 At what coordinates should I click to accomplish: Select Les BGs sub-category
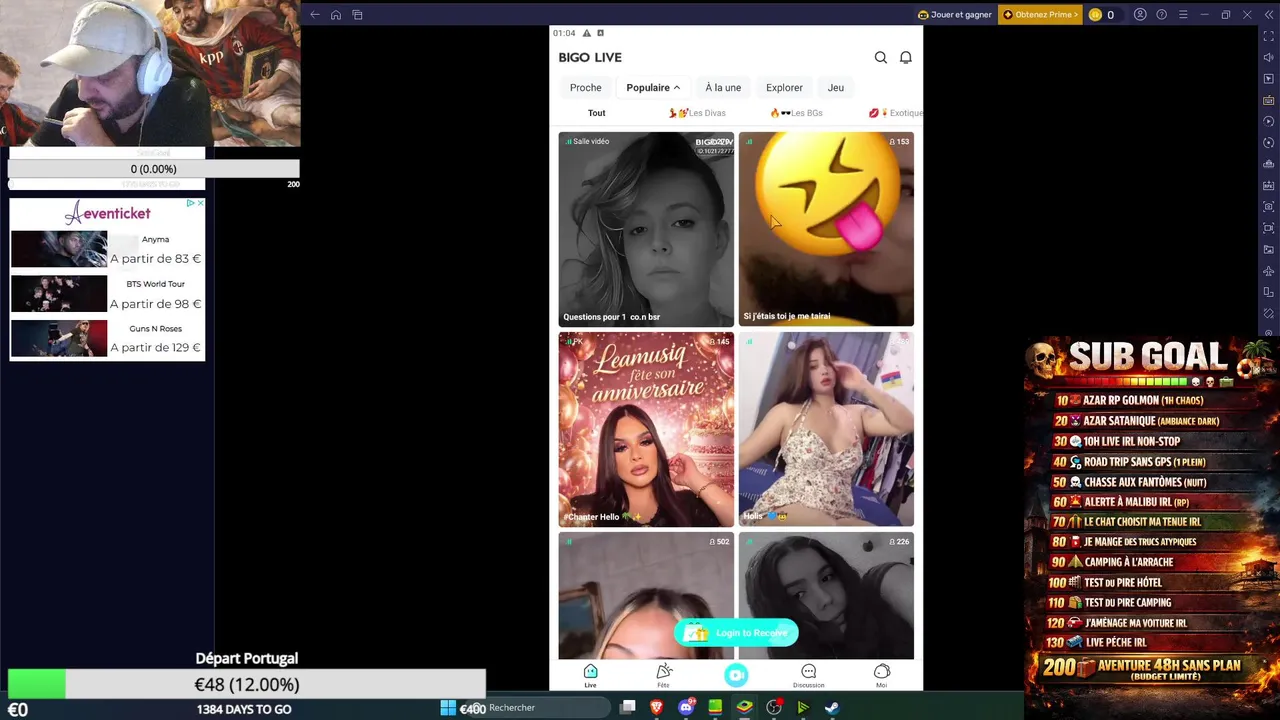point(796,113)
